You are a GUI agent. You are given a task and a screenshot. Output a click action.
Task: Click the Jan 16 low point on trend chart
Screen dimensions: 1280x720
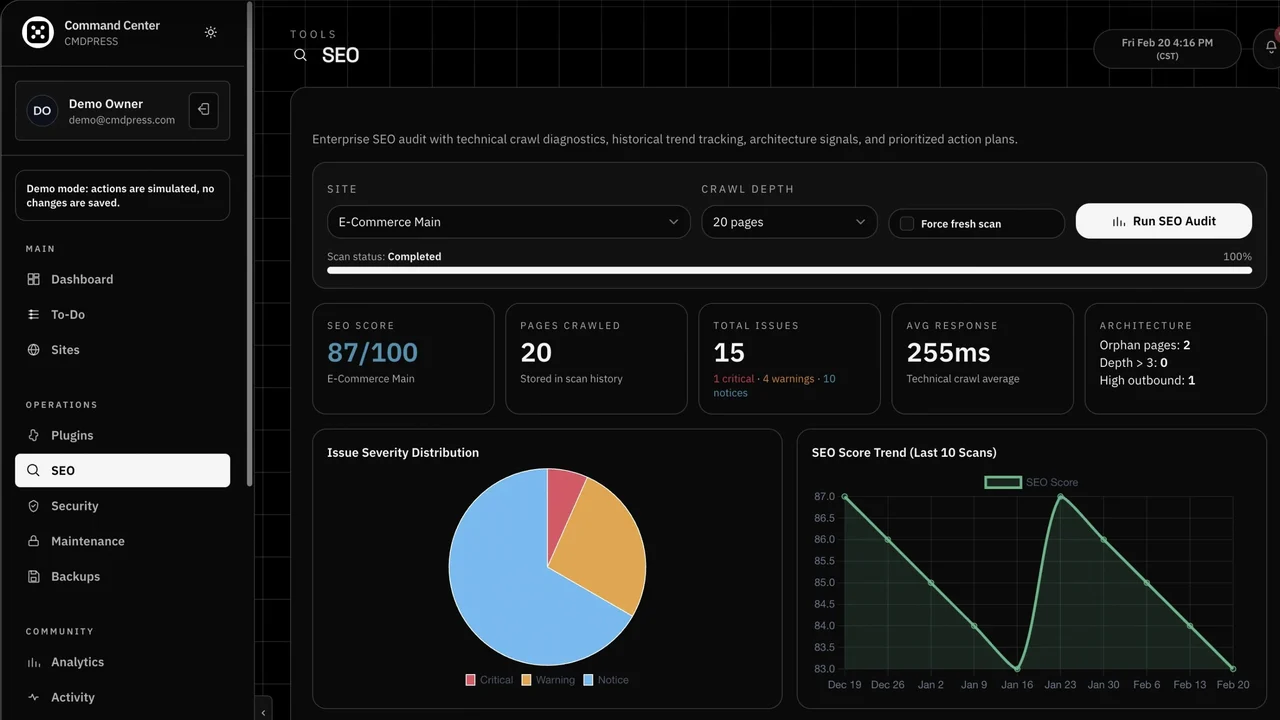[x=1017, y=669]
